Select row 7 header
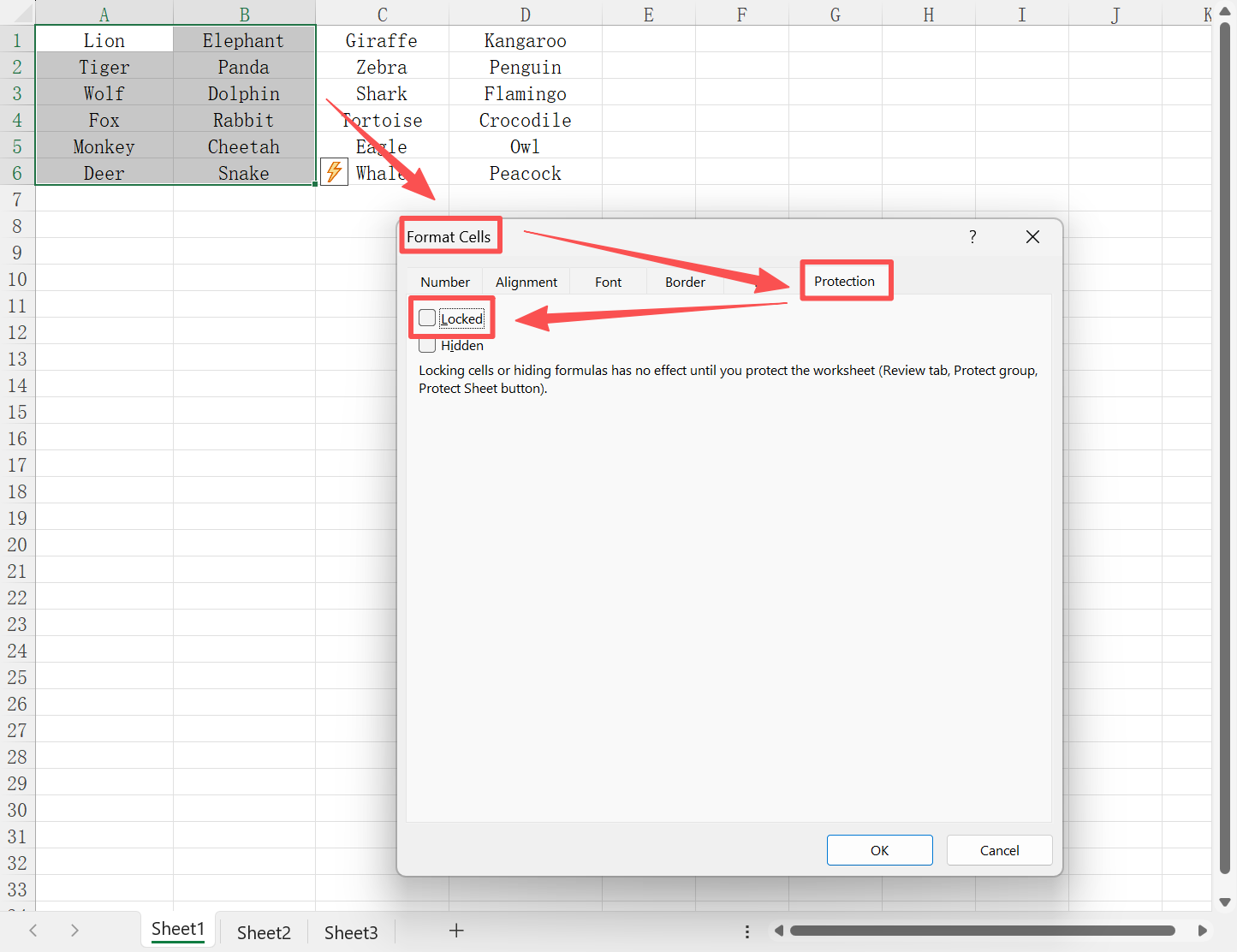Viewport: 1237px width, 952px height. click(x=17, y=199)
